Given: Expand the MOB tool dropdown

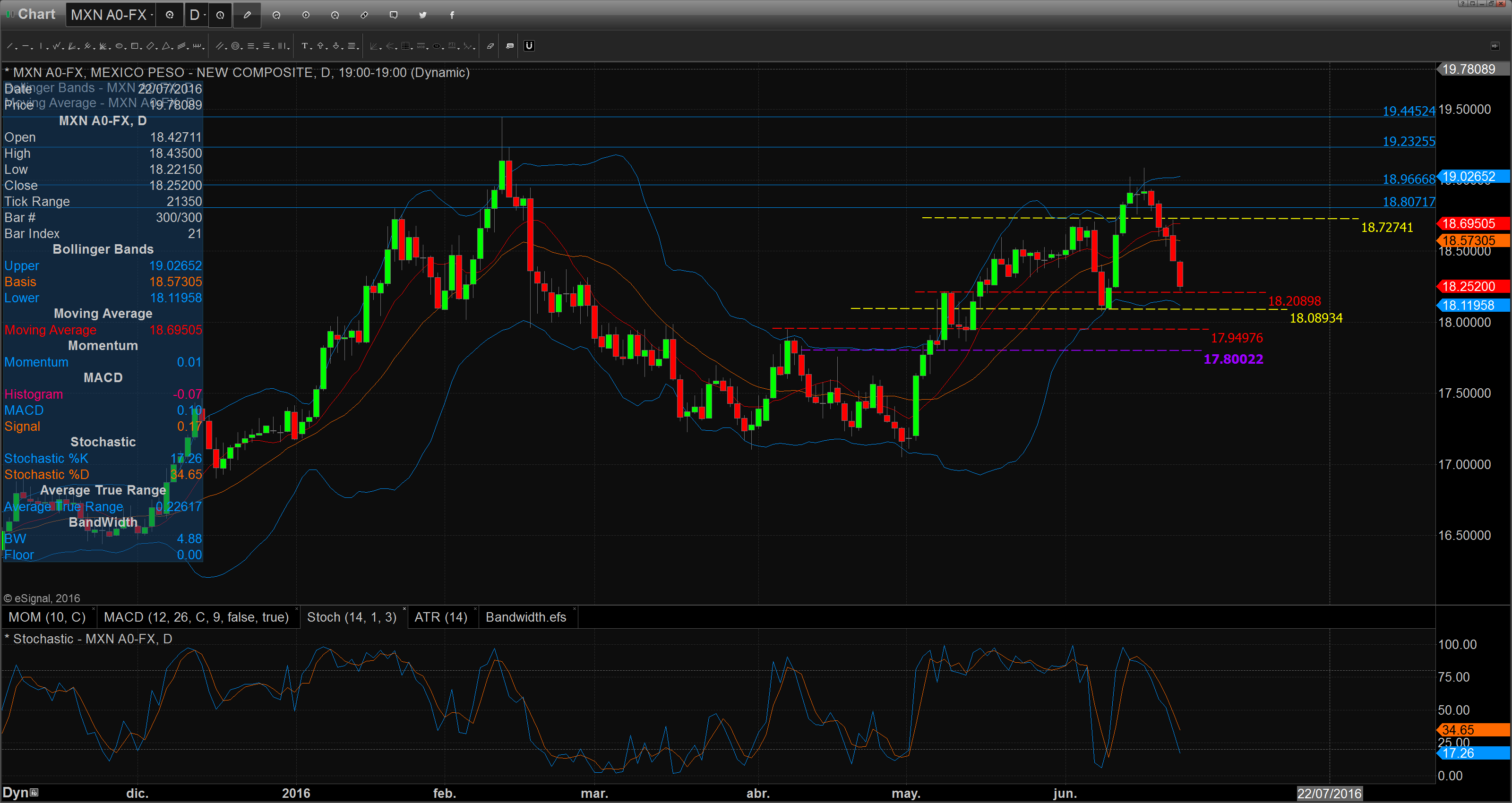Looking at the screenshot, I should click(x=428, y=49).
